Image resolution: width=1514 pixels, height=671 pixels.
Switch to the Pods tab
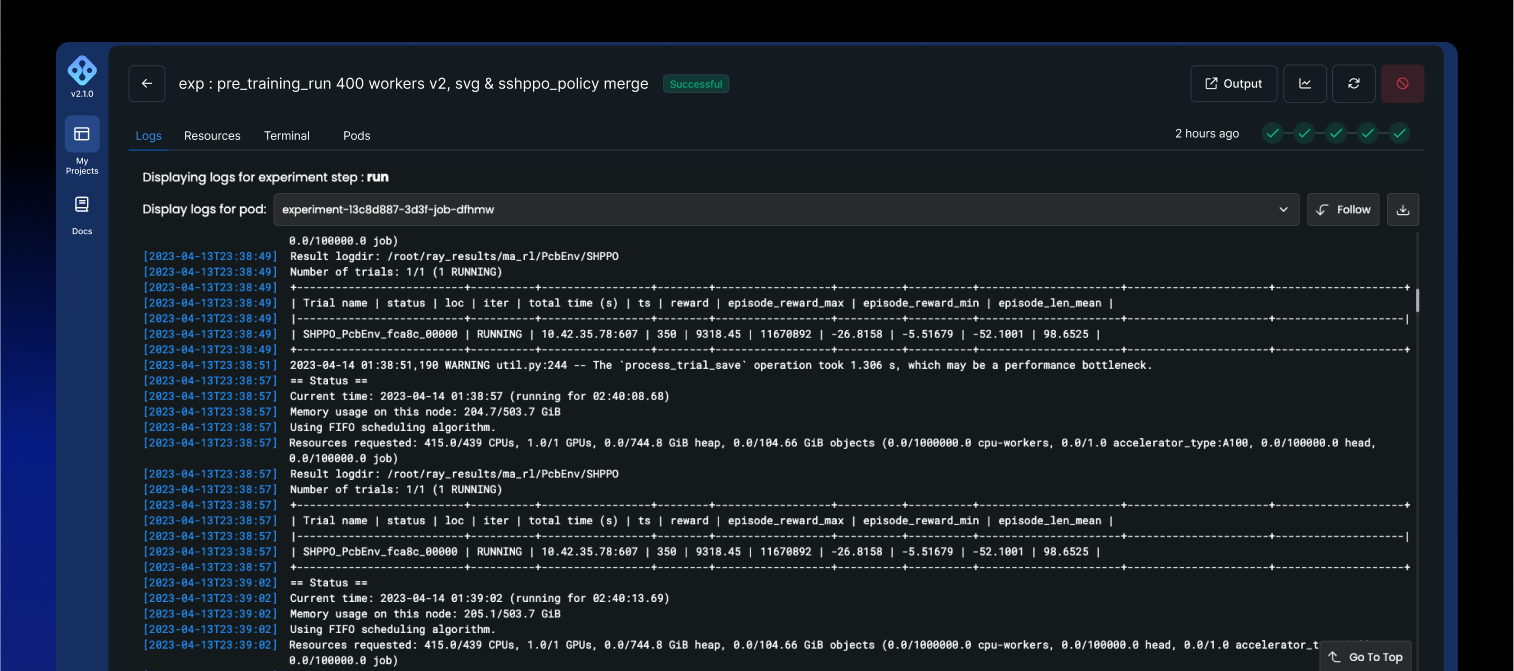(x=357, y=136)
